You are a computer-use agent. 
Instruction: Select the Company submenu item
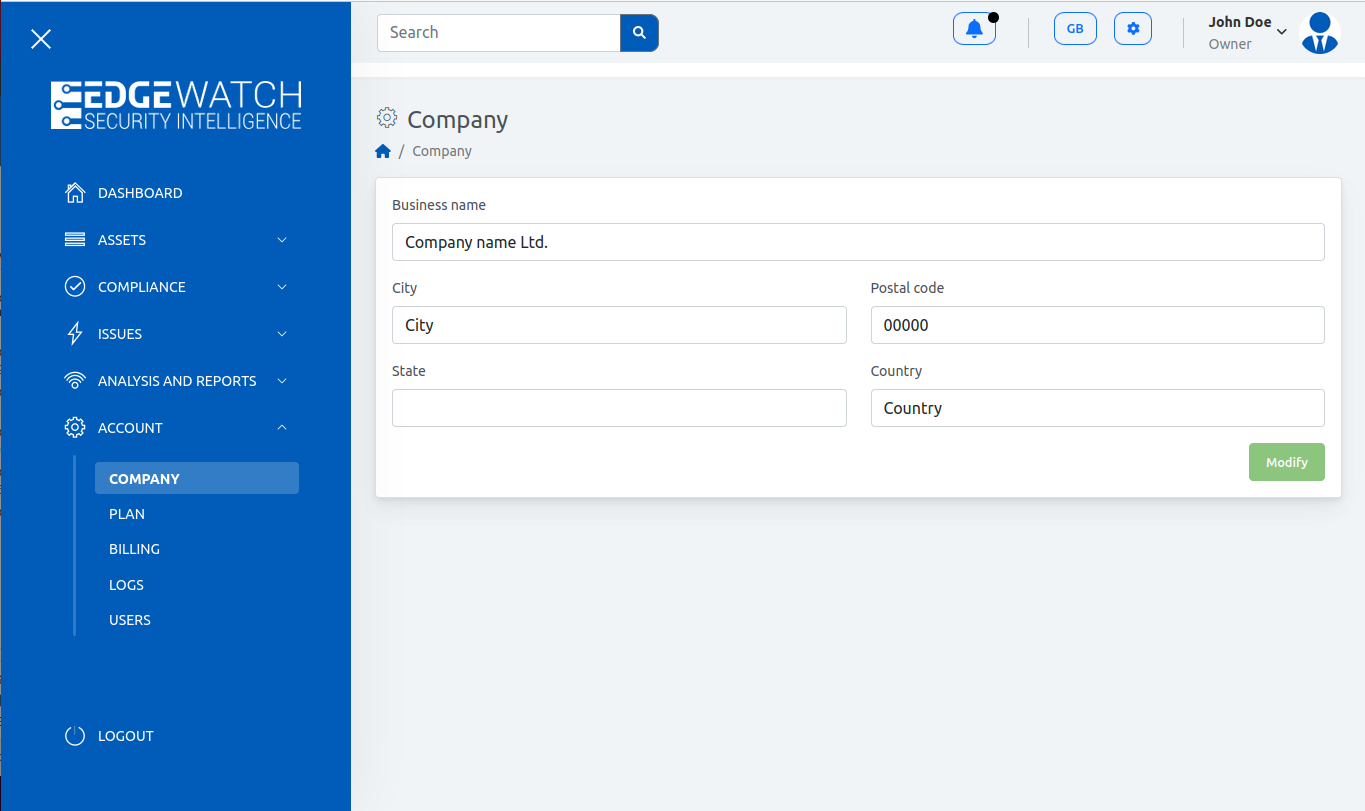tap(197, 478)
